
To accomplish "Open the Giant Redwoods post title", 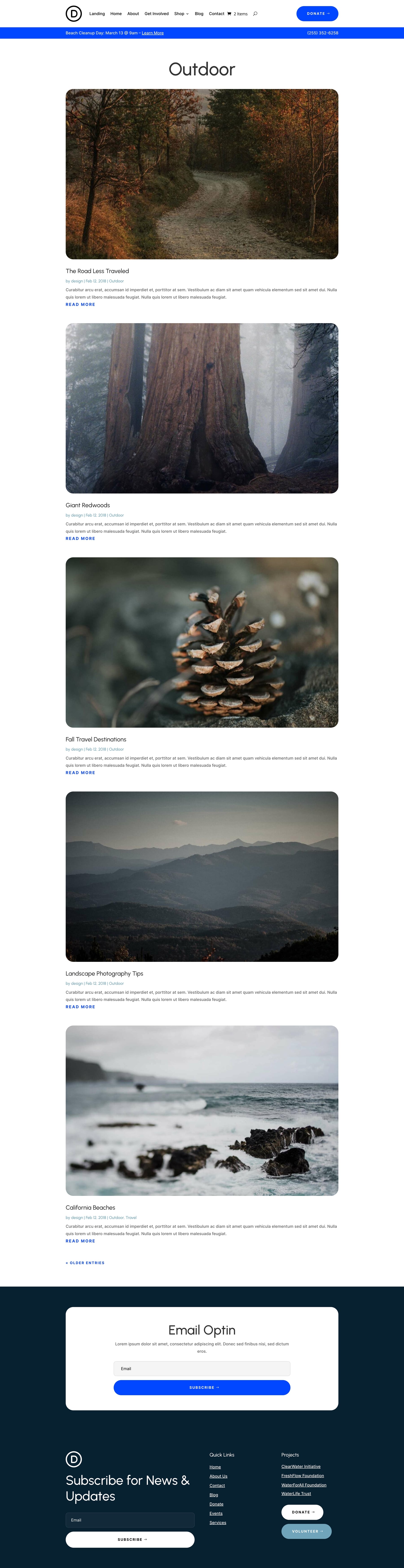I will point(88,505).
